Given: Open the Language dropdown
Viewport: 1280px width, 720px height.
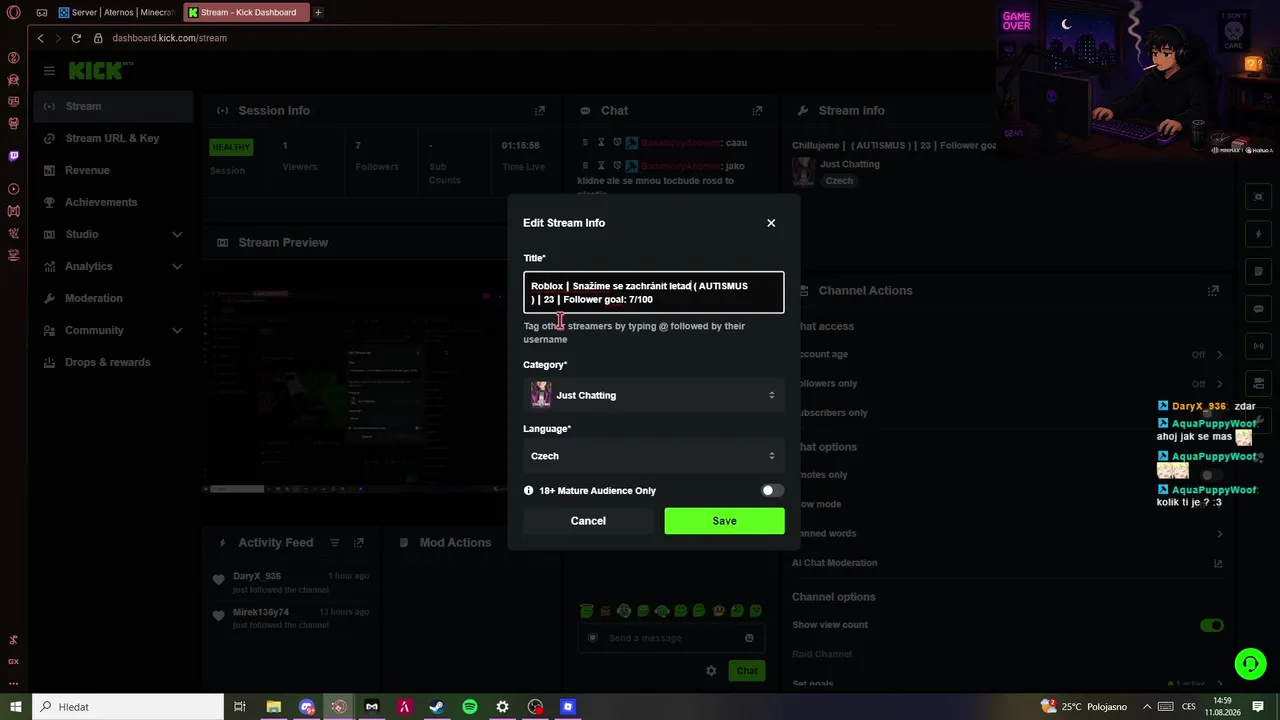Looking at the screenshot, I should (x=654, y=456).
